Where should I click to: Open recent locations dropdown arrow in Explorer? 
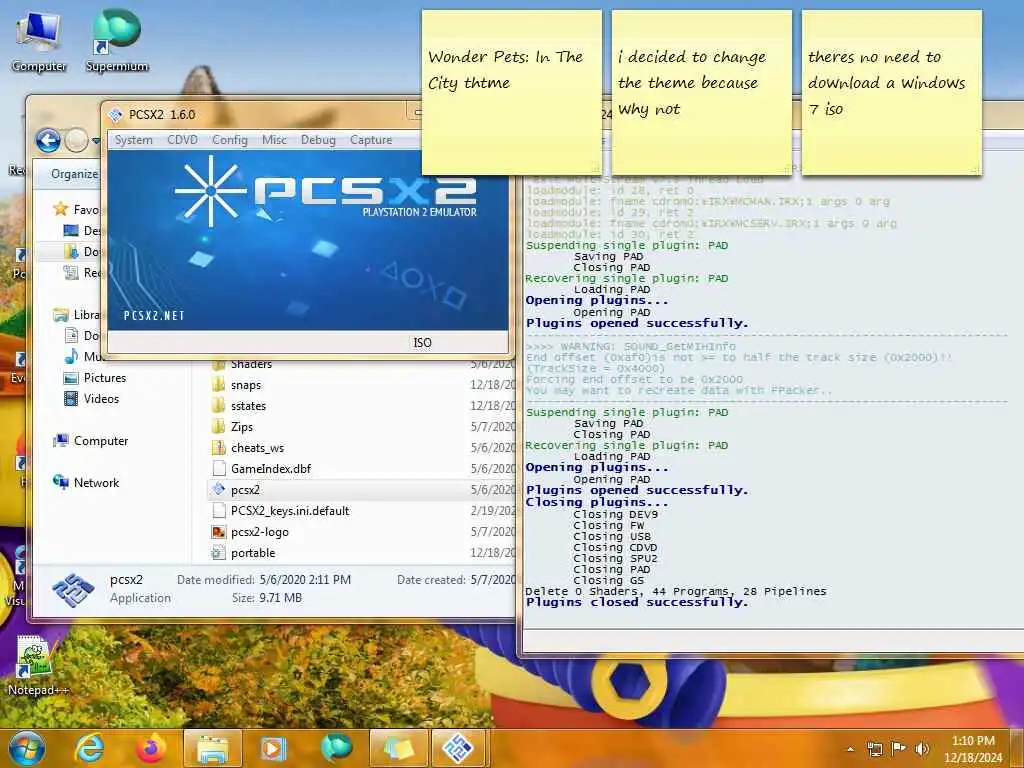[96, 140]
